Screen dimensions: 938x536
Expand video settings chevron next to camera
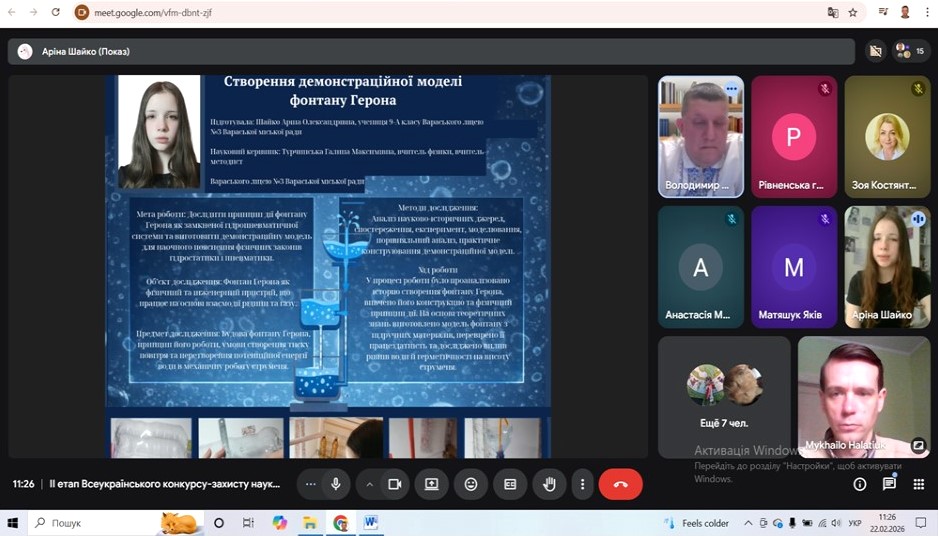pyautogui.click(x=369, y=484)
